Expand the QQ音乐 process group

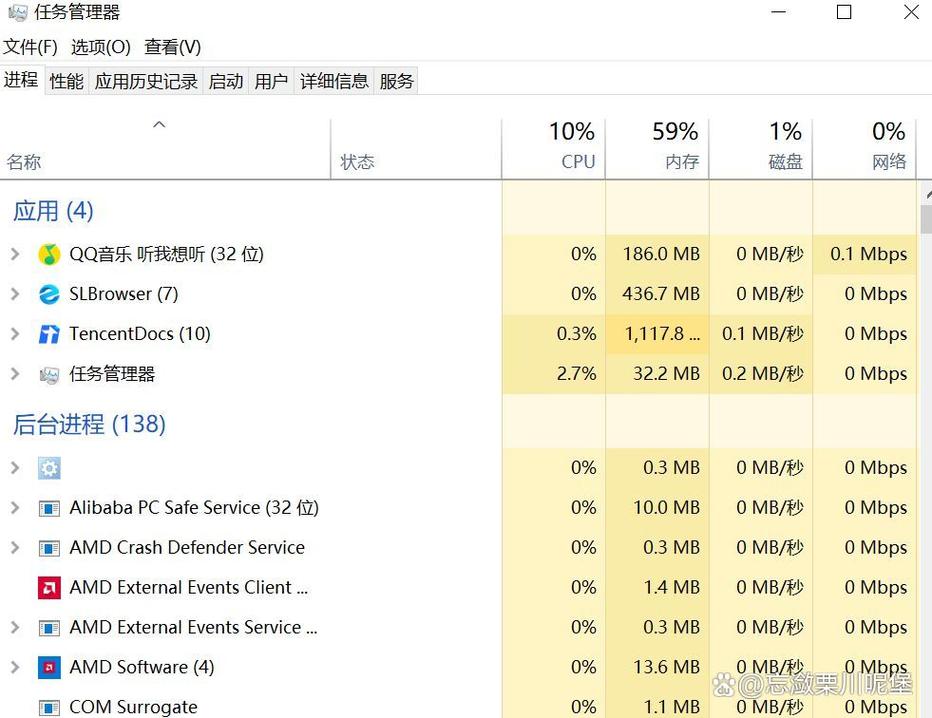pyautogui.click(x=15, y=254)
